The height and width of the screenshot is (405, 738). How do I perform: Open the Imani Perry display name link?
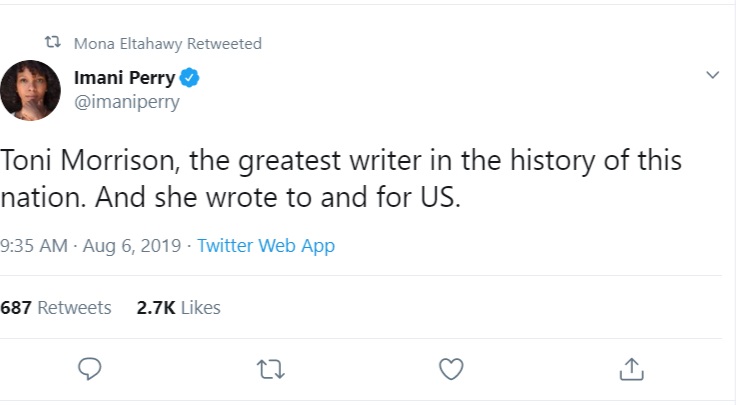tap(125, 78)
